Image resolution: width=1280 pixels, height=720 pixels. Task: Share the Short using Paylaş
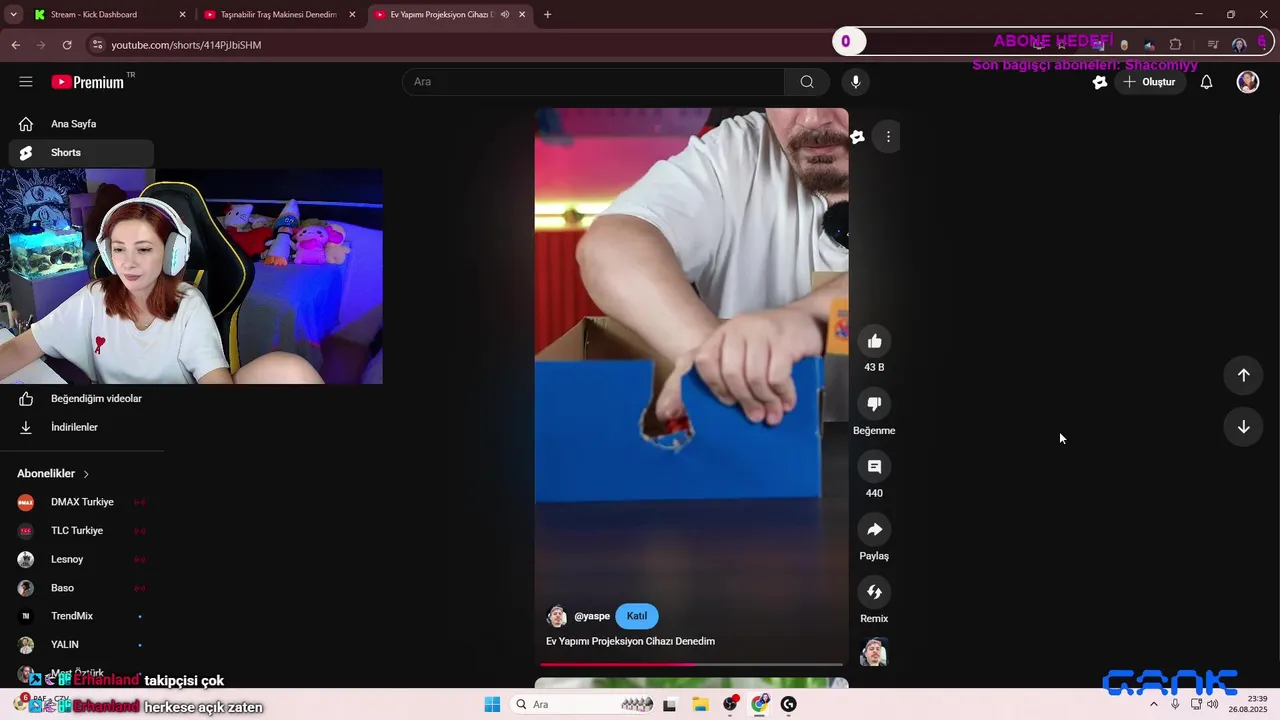(x=874, y=530)
